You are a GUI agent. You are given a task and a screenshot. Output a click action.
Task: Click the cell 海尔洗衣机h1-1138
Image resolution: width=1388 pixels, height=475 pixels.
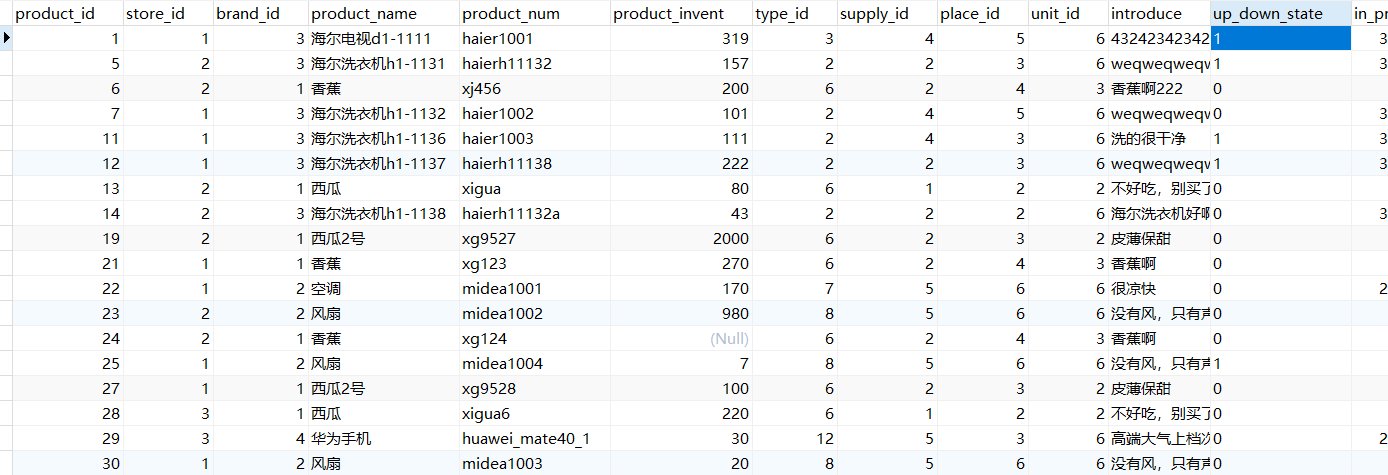coord(383,213)
